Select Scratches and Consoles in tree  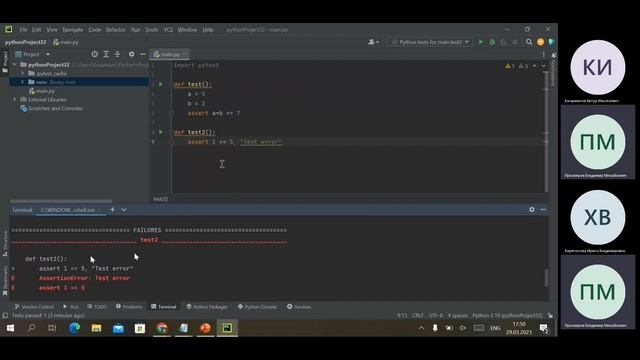coord(51,108)
